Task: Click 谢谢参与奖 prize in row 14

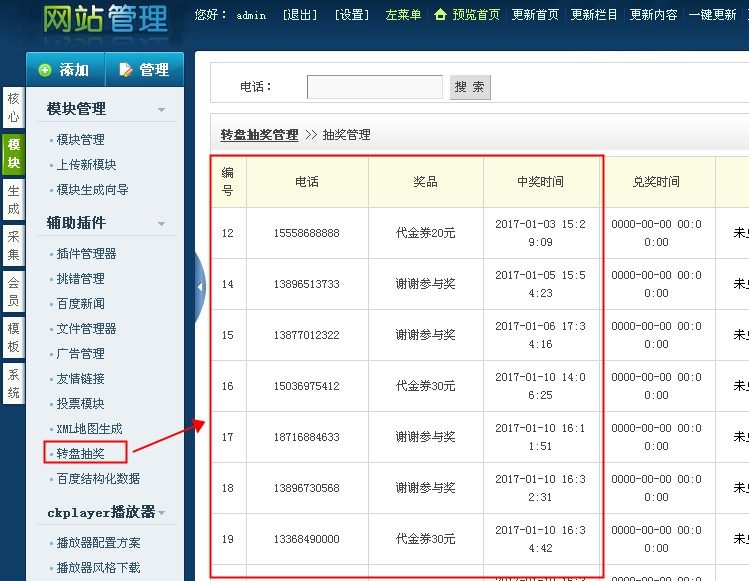Action: click(x=425, y=284)
